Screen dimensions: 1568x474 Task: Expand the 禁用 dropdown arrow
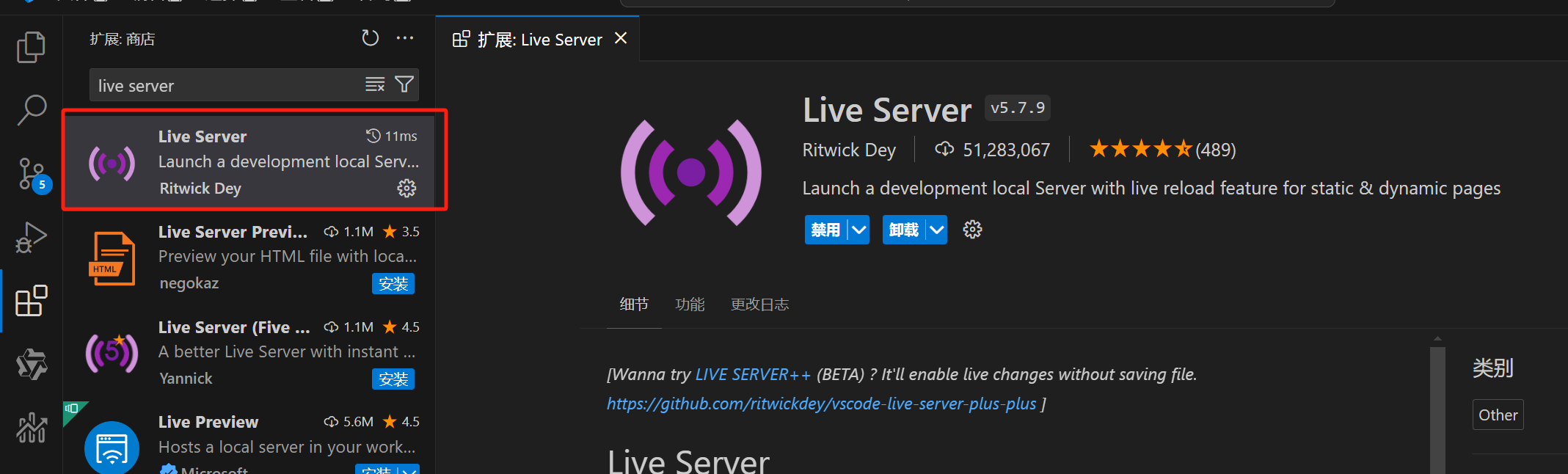tap(858, 230)
